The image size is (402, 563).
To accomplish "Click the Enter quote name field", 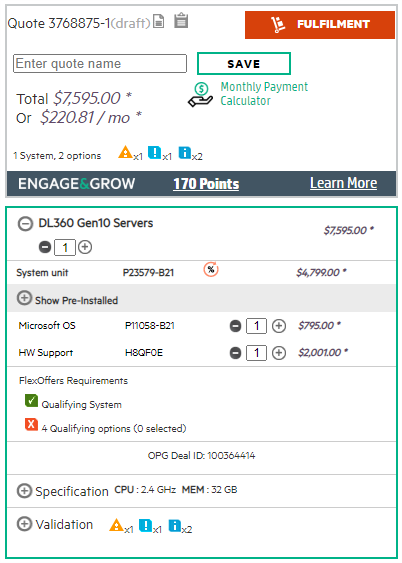I will (x=100, y=64).
